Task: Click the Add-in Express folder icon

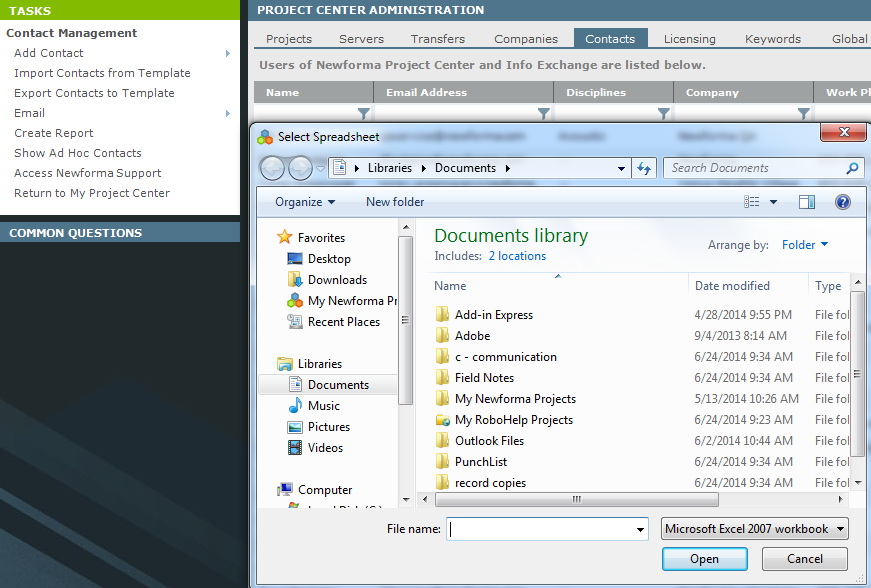Action: [x=442, y=315]
